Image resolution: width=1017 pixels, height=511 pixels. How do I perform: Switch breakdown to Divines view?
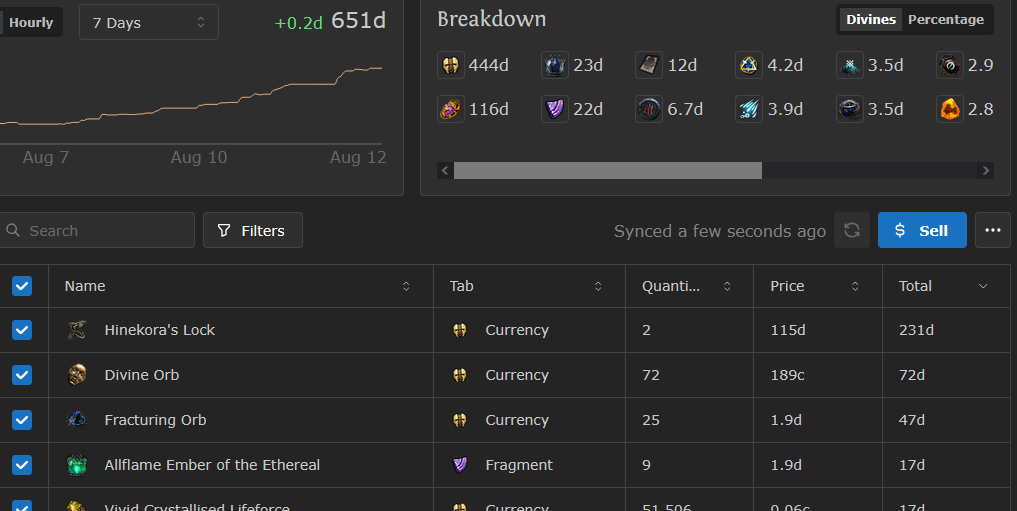(x=870, y=19)
